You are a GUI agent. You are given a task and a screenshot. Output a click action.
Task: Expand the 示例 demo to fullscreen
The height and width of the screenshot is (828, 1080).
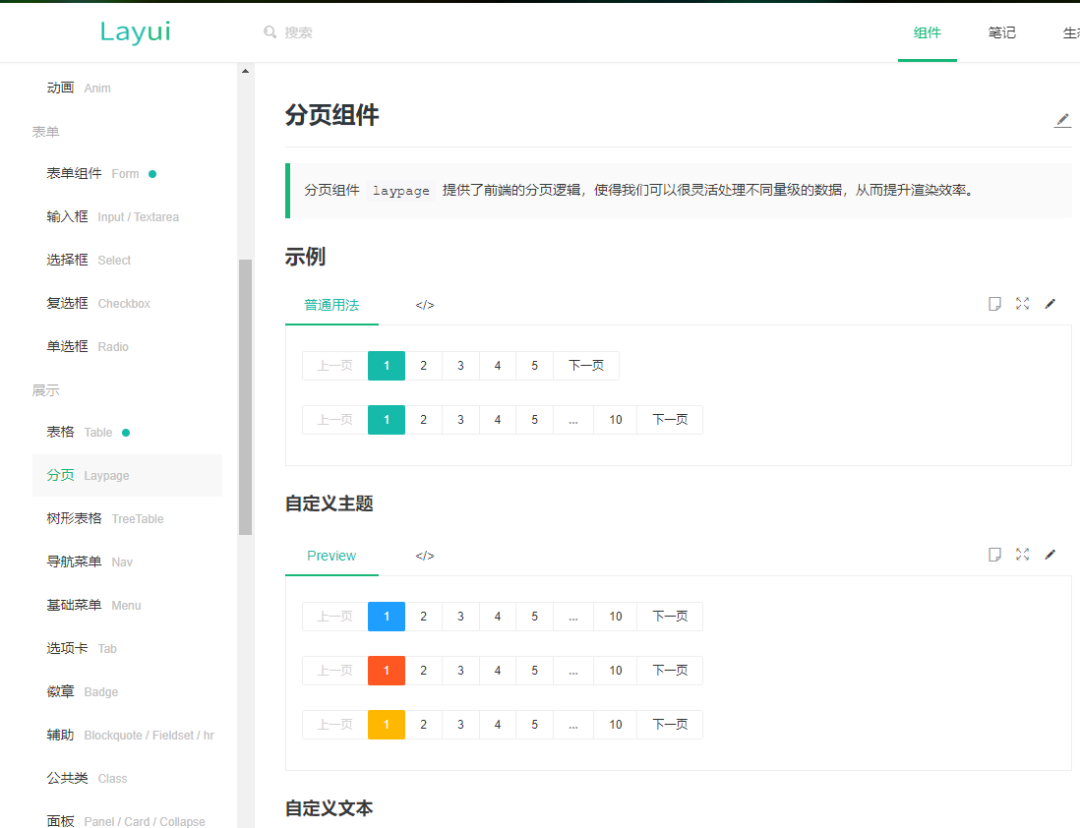click(1022, 304)
